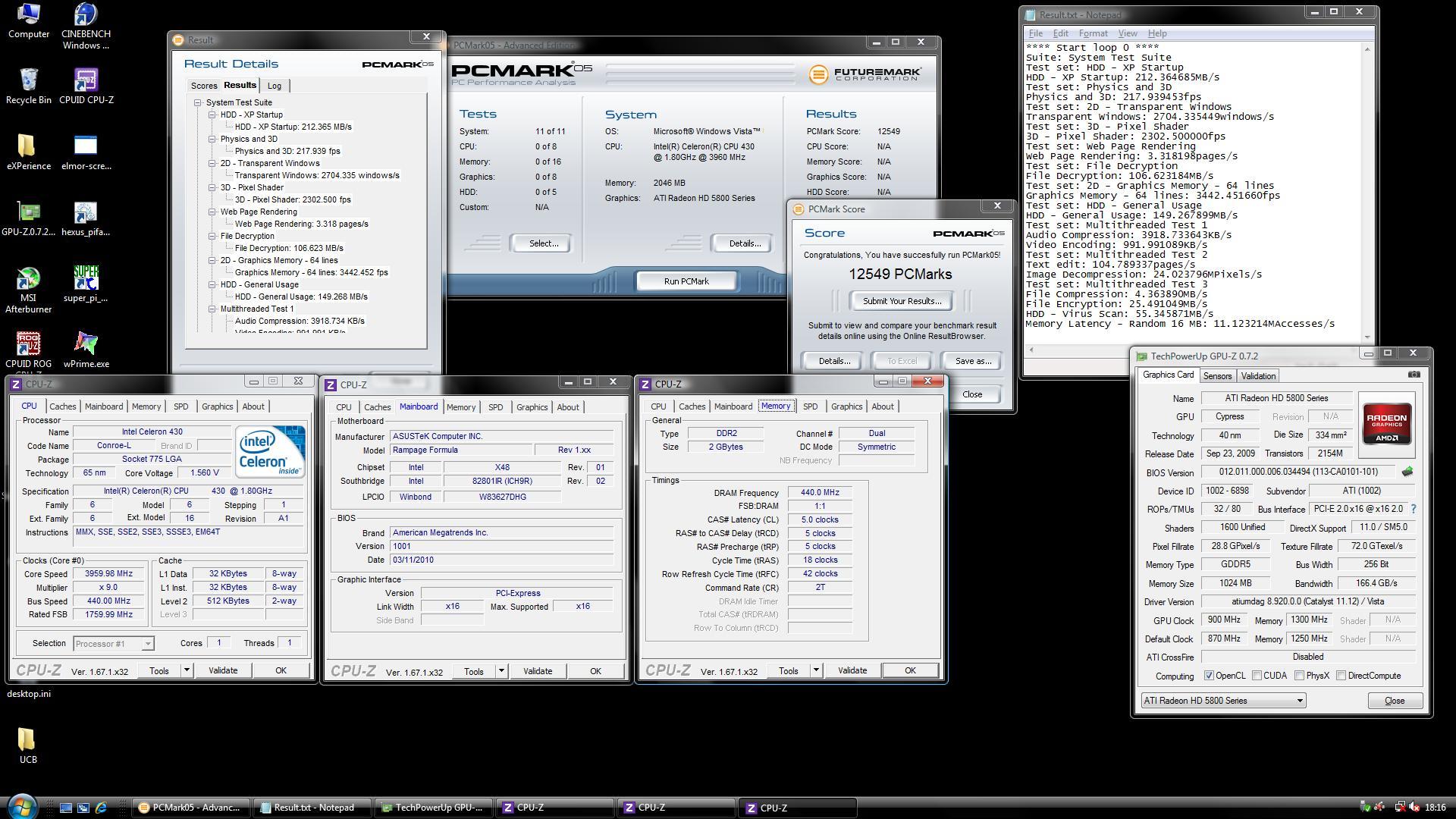The height and width of the screenshot is (819, 1456).
Task: Click Bus Interface question mark in GPU-Z
Action: [1414, 509]
